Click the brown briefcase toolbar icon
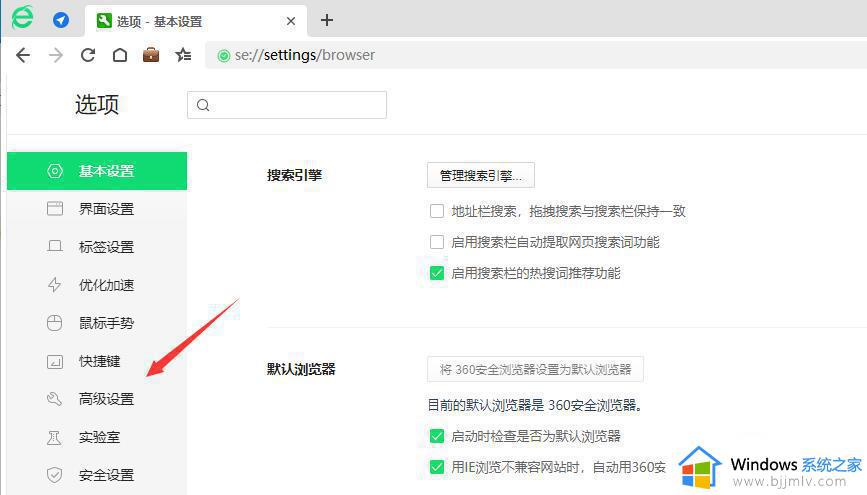This screenshot has height=495, width=867. point(151,55)
